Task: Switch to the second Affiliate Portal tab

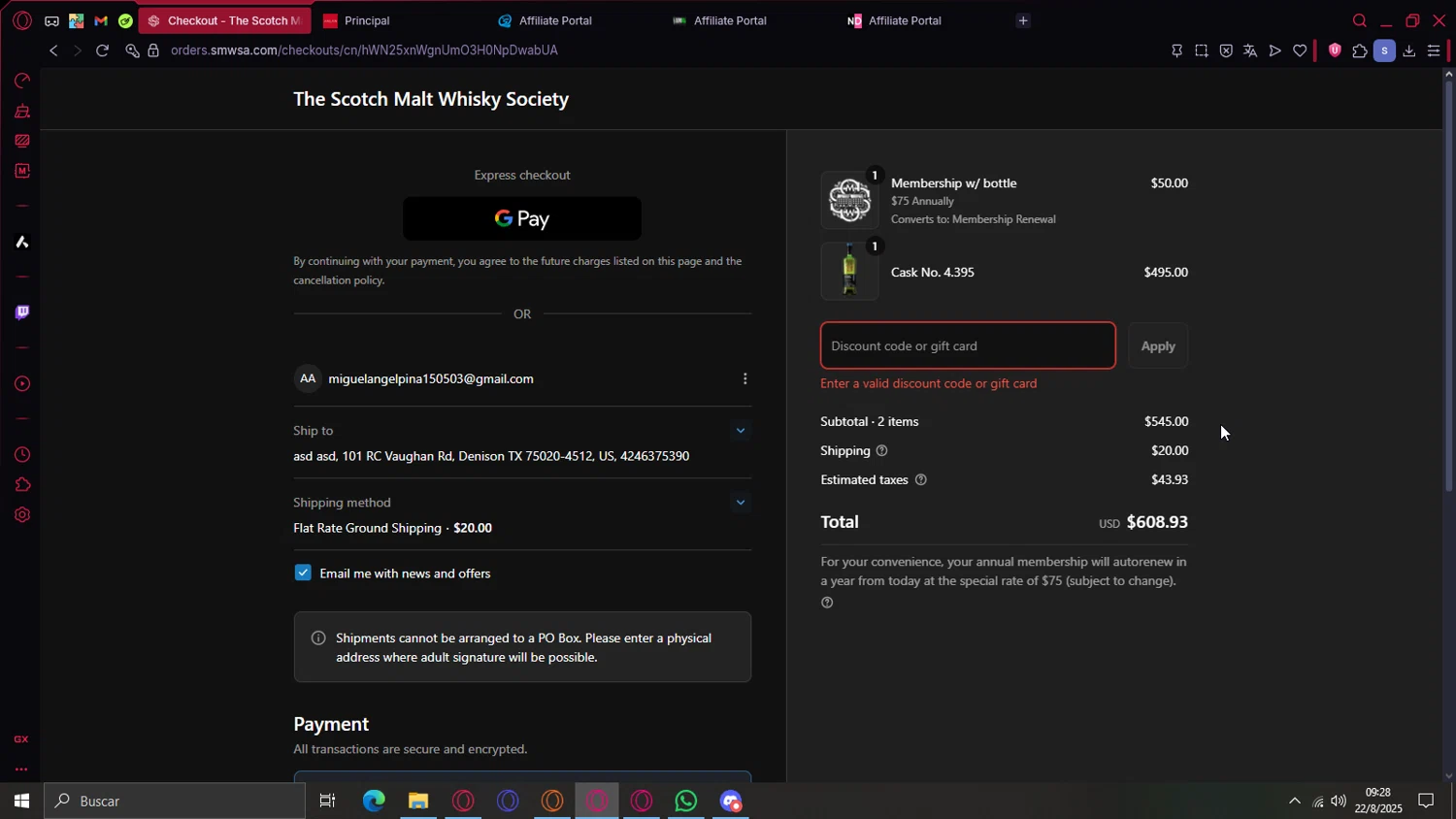Action: [747, 20]
